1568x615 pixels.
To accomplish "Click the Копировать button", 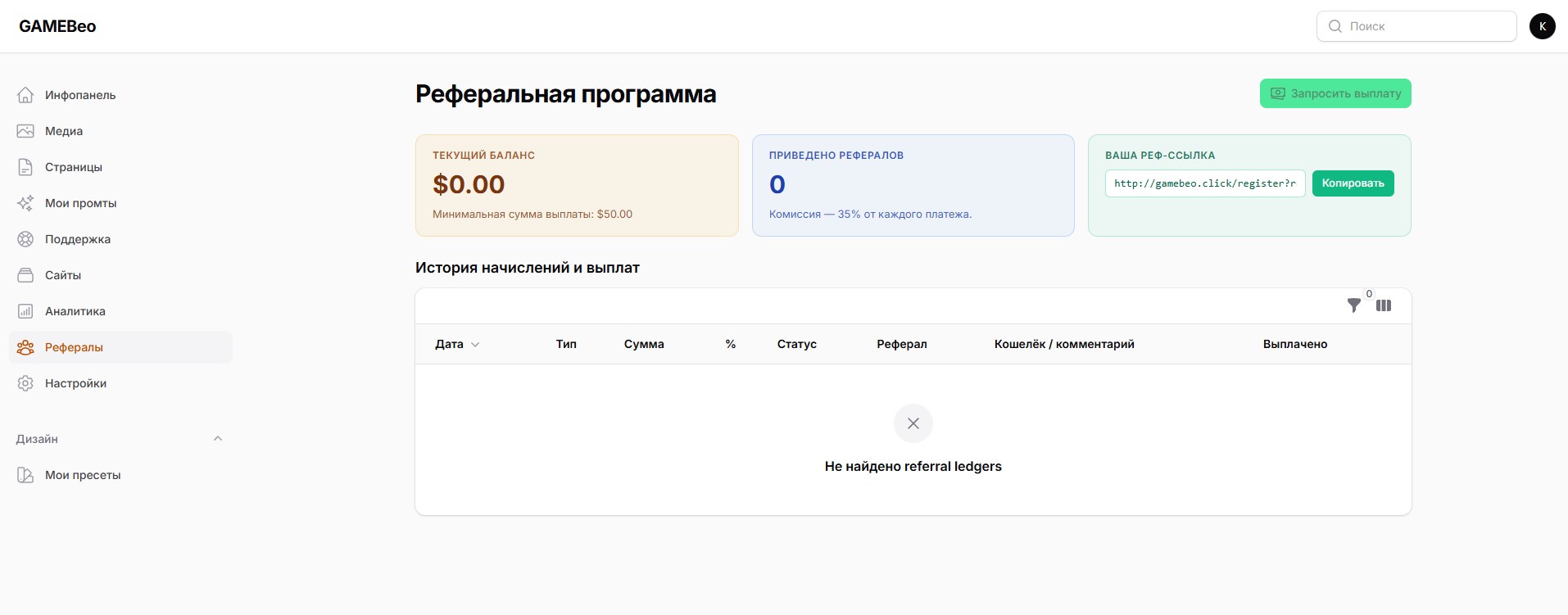I will point(1353,183).
